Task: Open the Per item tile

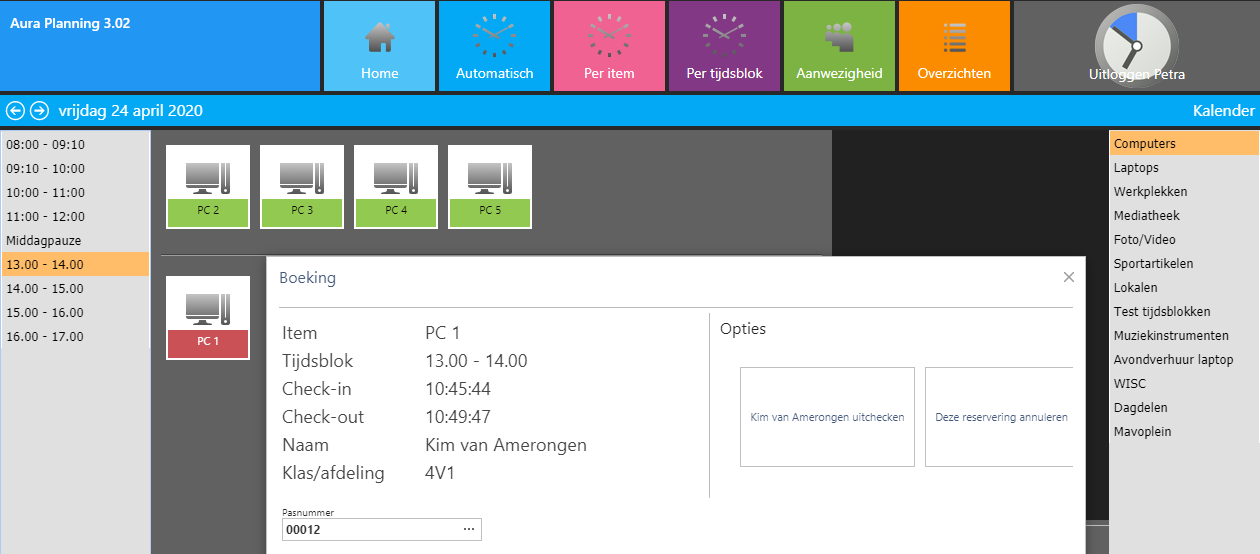Action: click(x=609, y=47)
